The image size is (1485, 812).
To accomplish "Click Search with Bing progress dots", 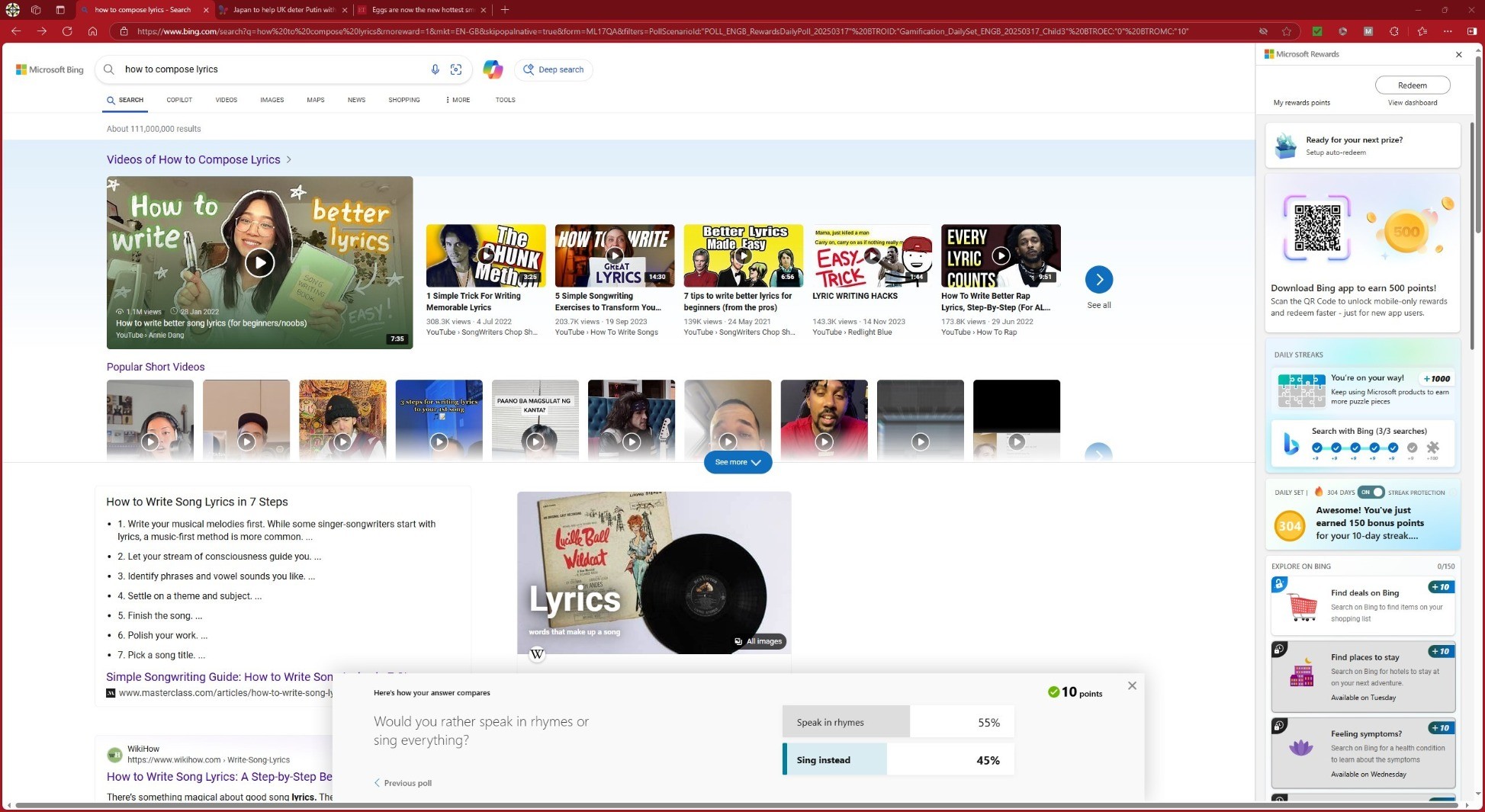I will tap(1374, 449).
